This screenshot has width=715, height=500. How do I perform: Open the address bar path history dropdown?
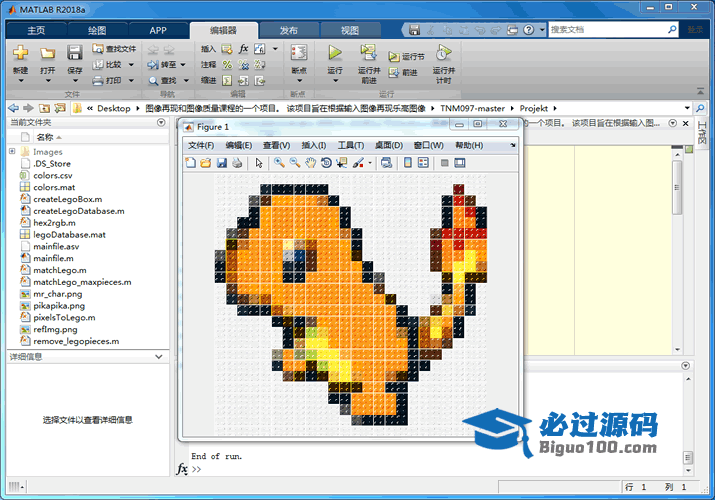687,108
